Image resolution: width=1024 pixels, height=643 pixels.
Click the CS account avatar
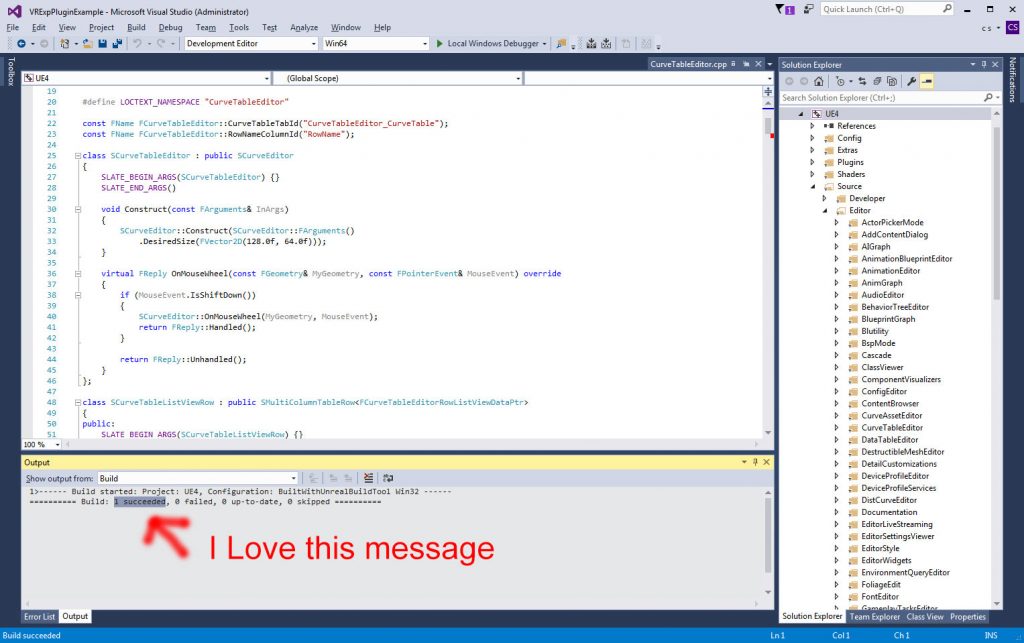click(x=1012, y=27)
